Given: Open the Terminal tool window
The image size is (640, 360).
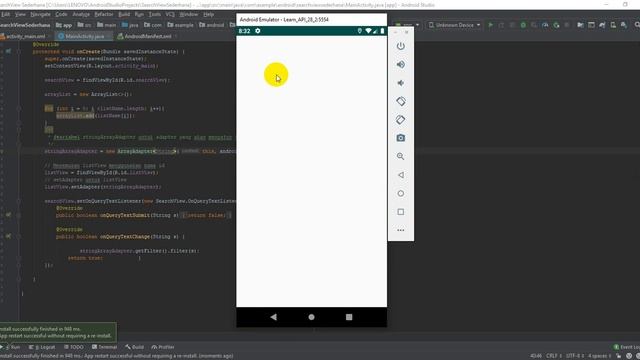Looking at the screenshot, I should point(104,347).
